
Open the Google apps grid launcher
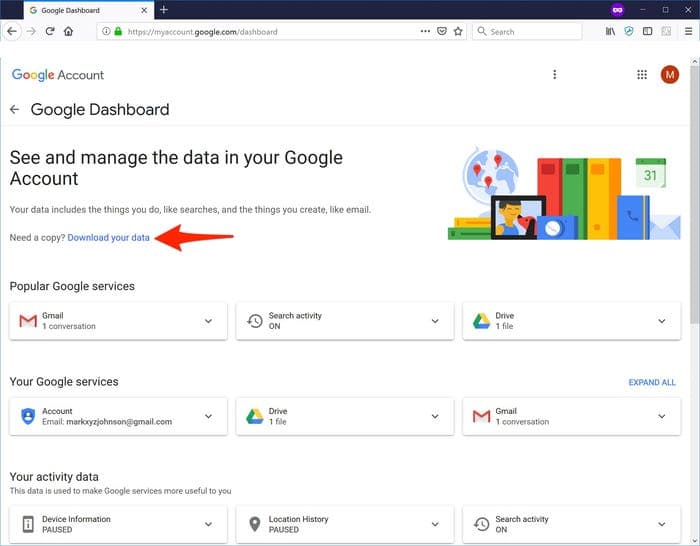[x=642, y=75]
